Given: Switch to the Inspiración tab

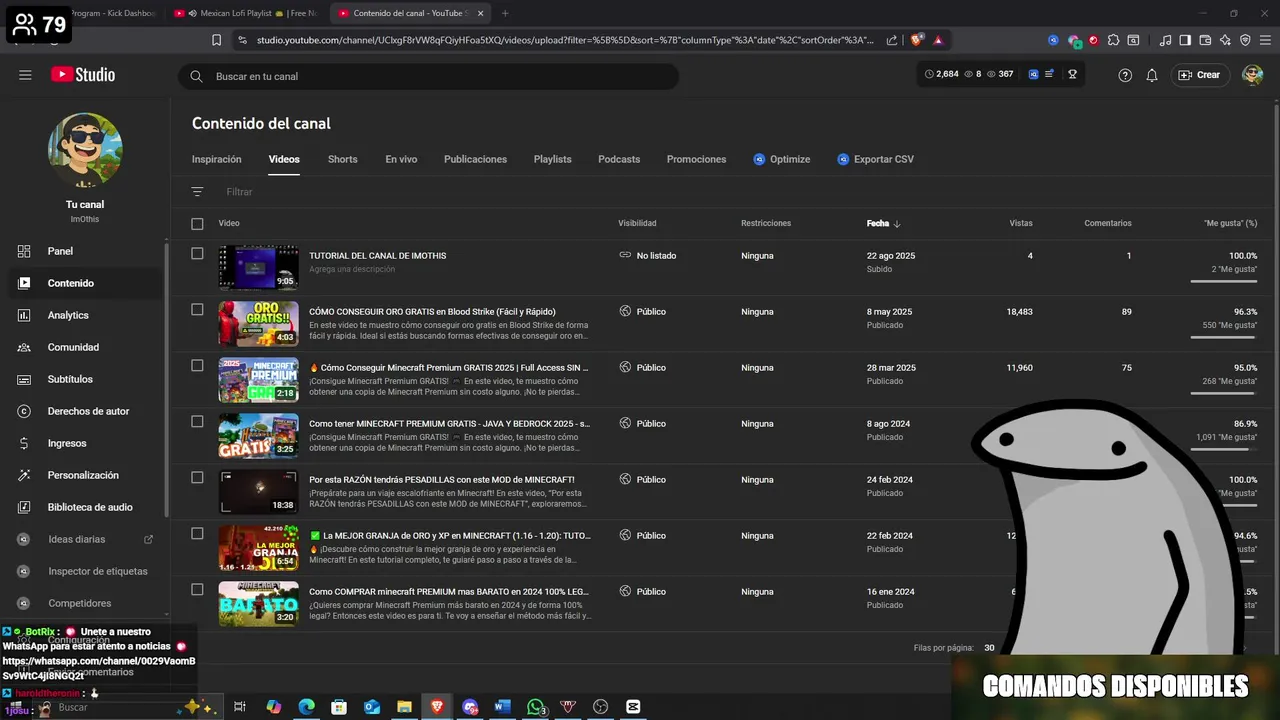Looking at the screenshot, I should (217, 159).
